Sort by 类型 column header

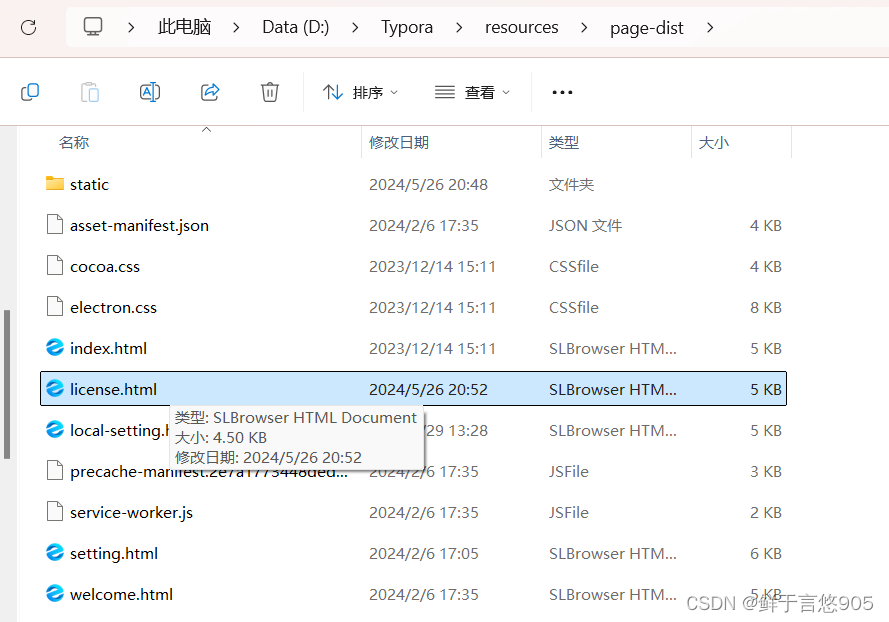tap(564, 142)
